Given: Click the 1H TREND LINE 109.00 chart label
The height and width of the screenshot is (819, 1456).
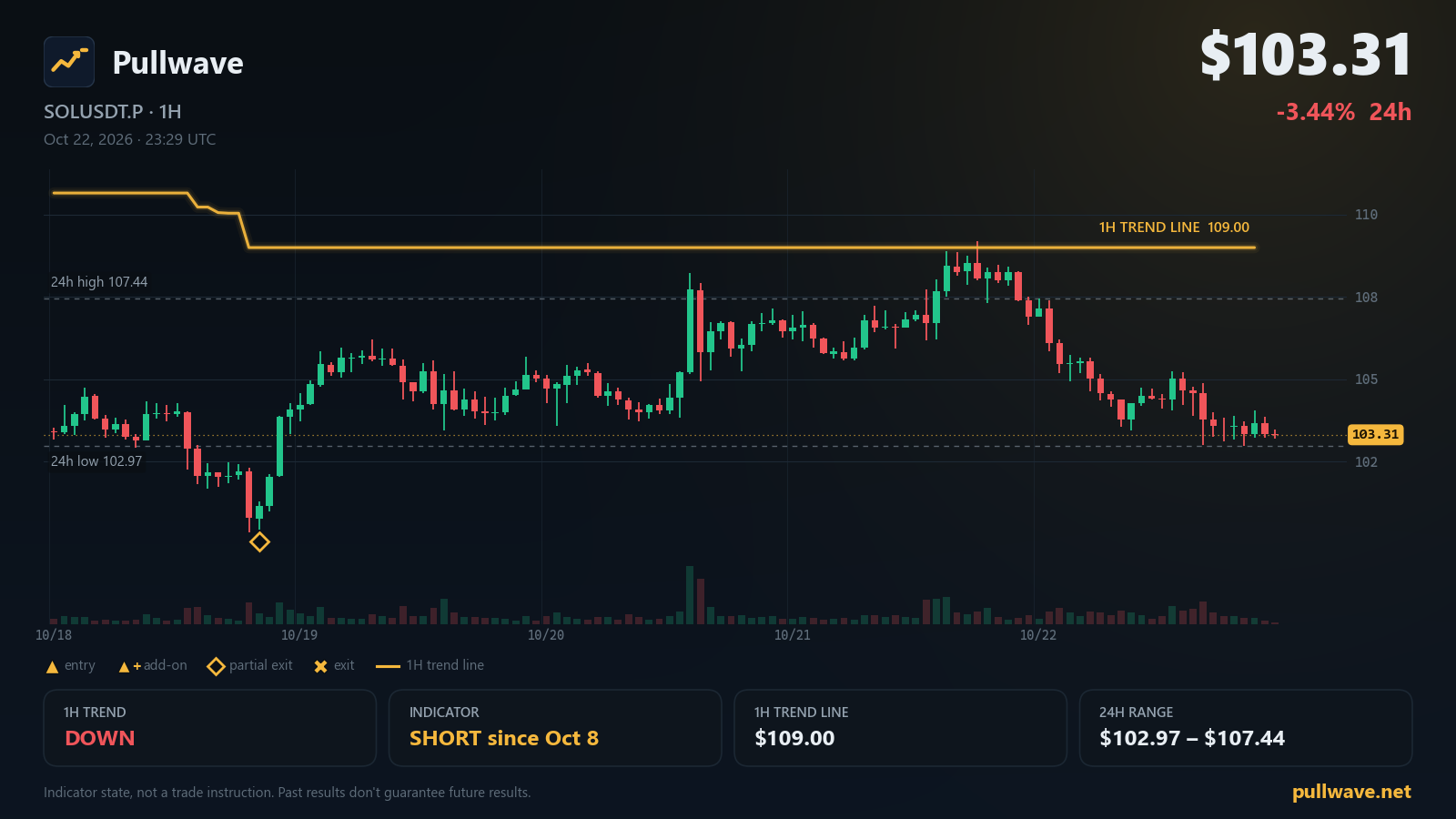Looking at the screenshot, I should (x=1174, y=227).
